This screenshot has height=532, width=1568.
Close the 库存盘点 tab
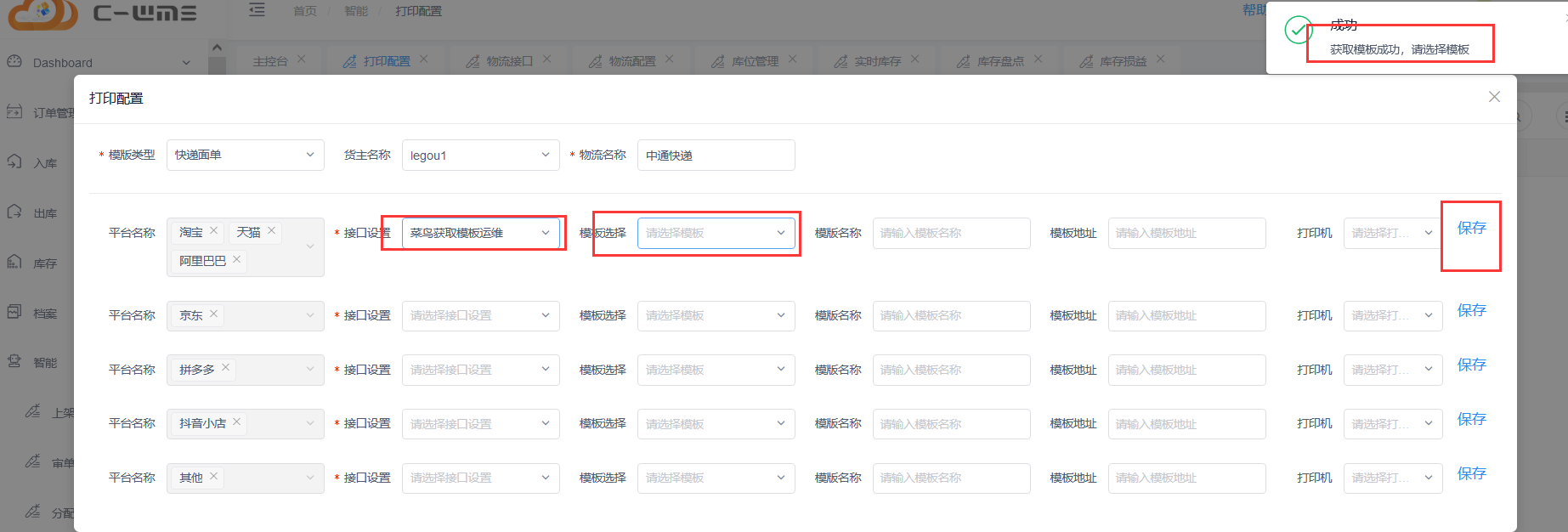click(1039, 59)
